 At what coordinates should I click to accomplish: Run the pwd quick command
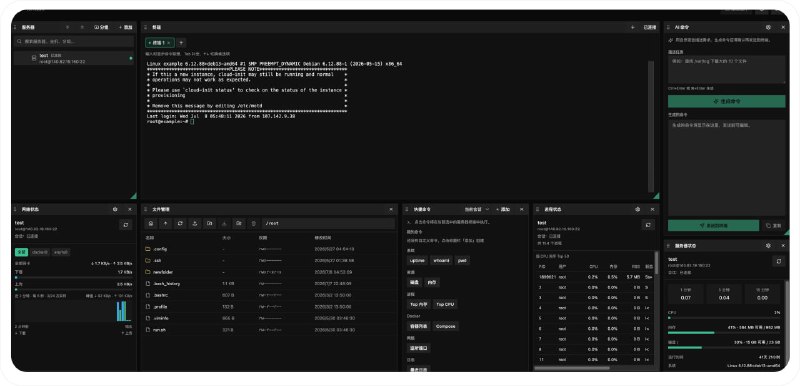coord(462,260)
